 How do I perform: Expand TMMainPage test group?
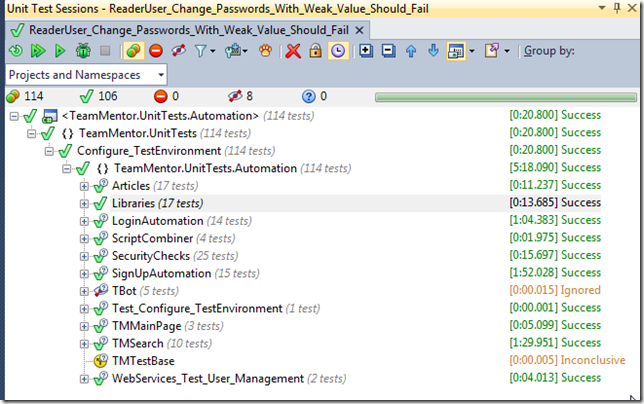(84, 326)
